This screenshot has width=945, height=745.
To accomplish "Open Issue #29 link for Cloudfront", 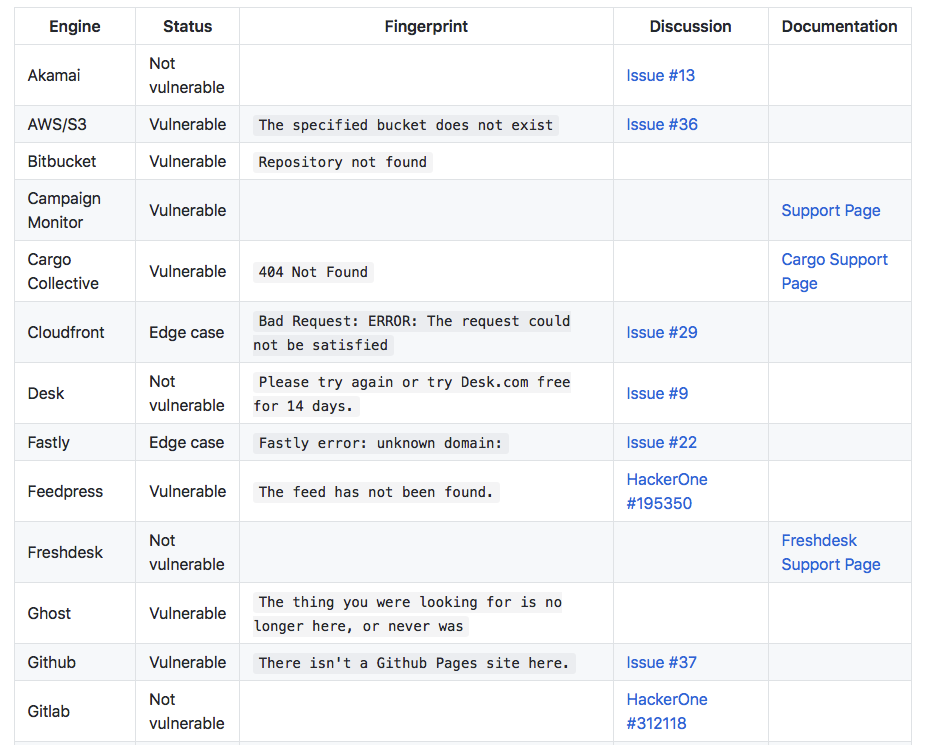I will click(x=662, y=332).
